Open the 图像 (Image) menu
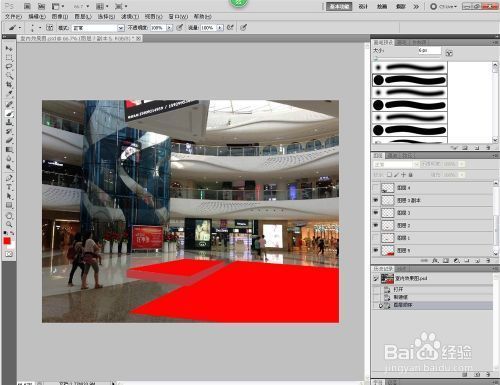Image resolution: width=500 pixels, height=385 pixels. [60, 16]
